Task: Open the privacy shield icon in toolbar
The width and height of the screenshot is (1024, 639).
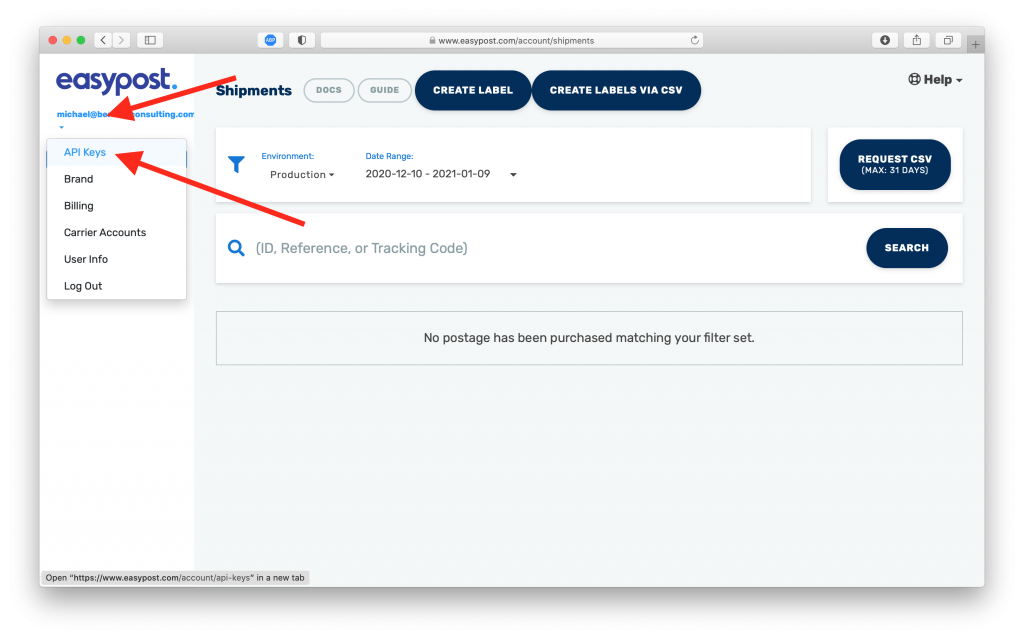Action: click(x=302, y=41)
